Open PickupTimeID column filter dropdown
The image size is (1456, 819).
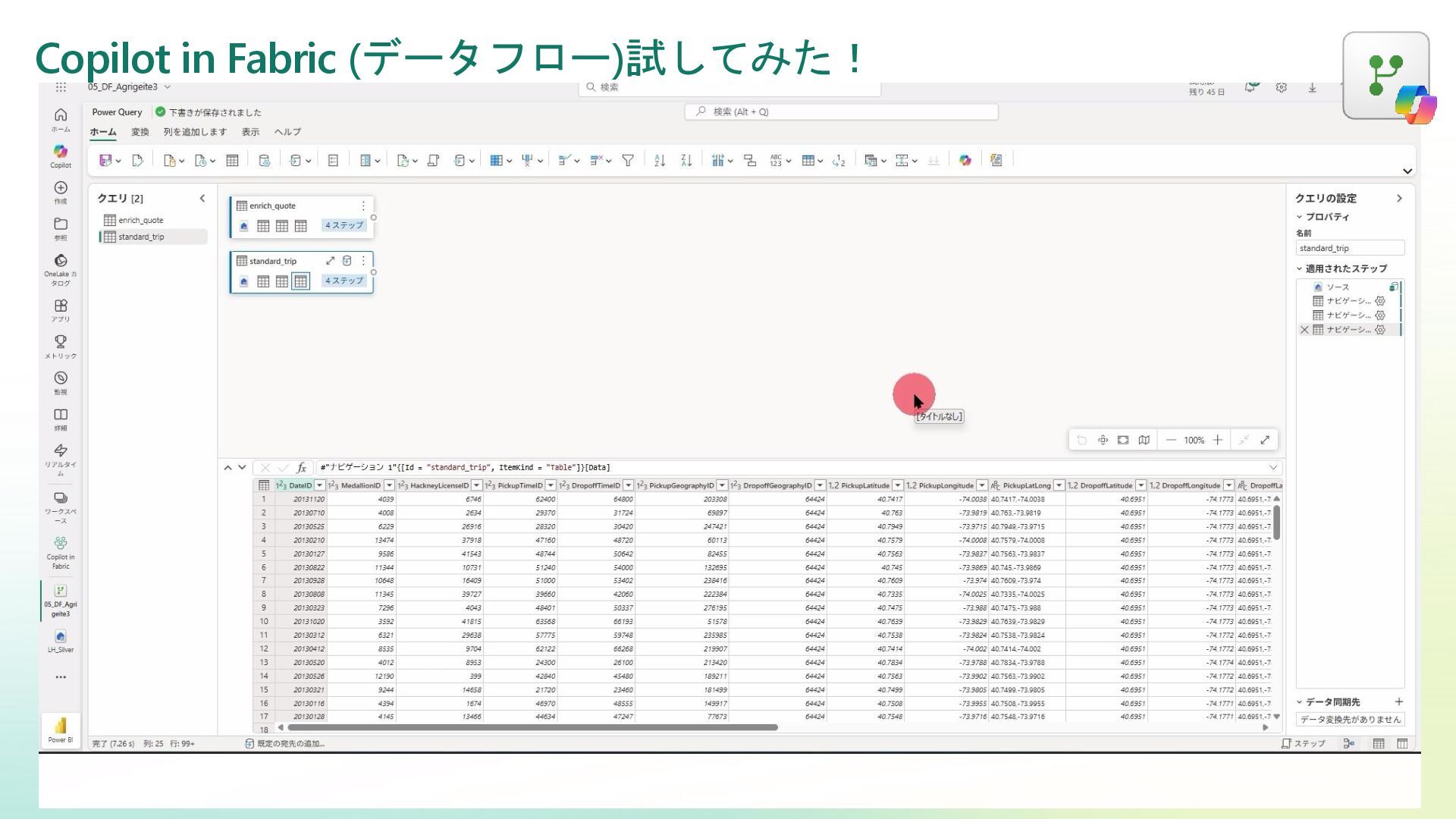[x=551, y=485]
